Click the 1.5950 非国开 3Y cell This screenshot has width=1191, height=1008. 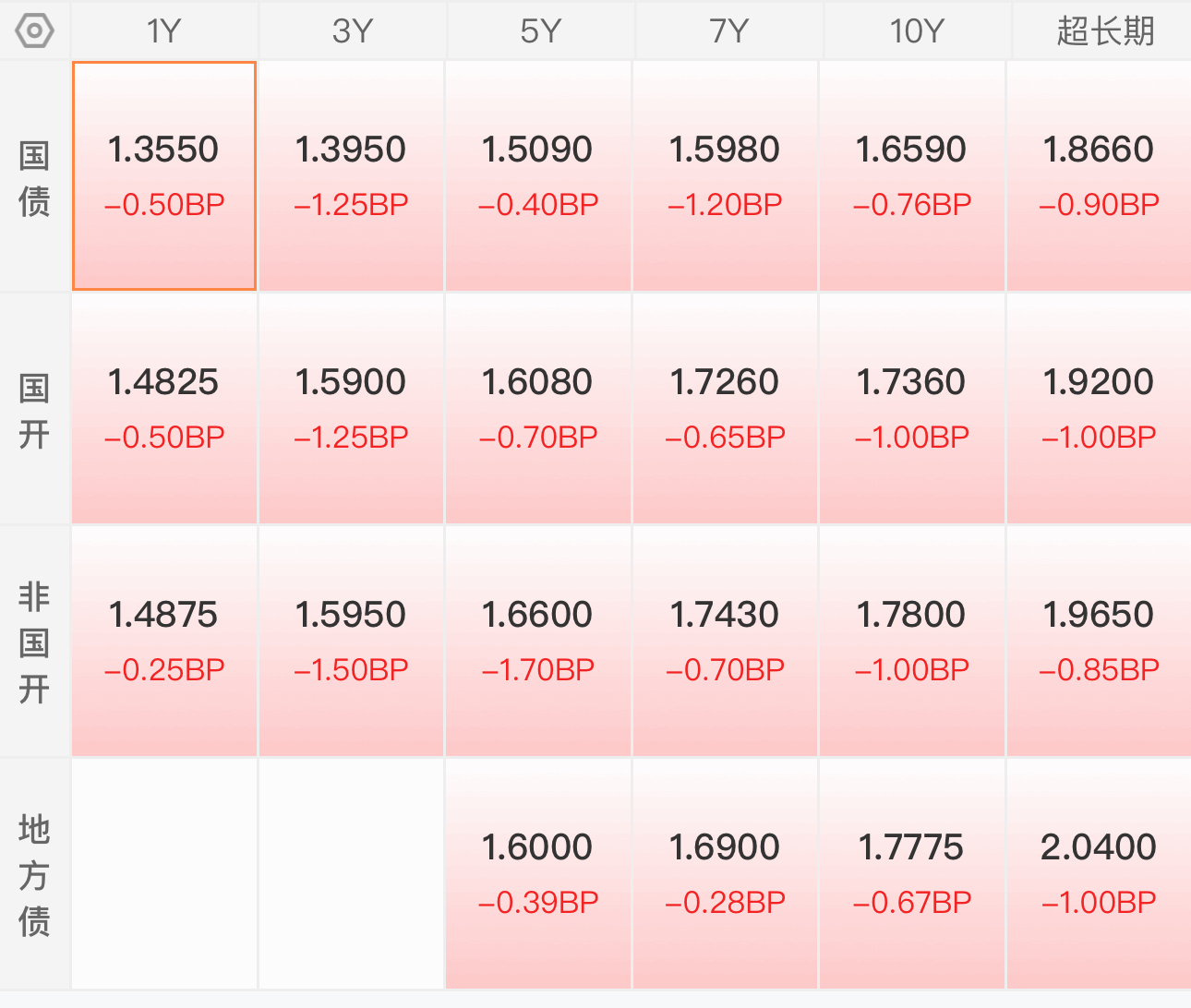pos(351,642)
